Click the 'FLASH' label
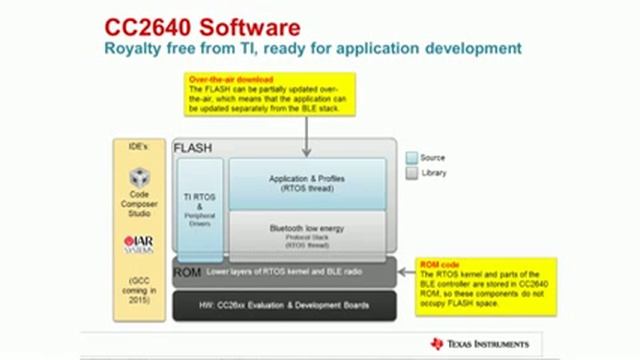Screen dimensions: 640x360 [x=193, y=148]
